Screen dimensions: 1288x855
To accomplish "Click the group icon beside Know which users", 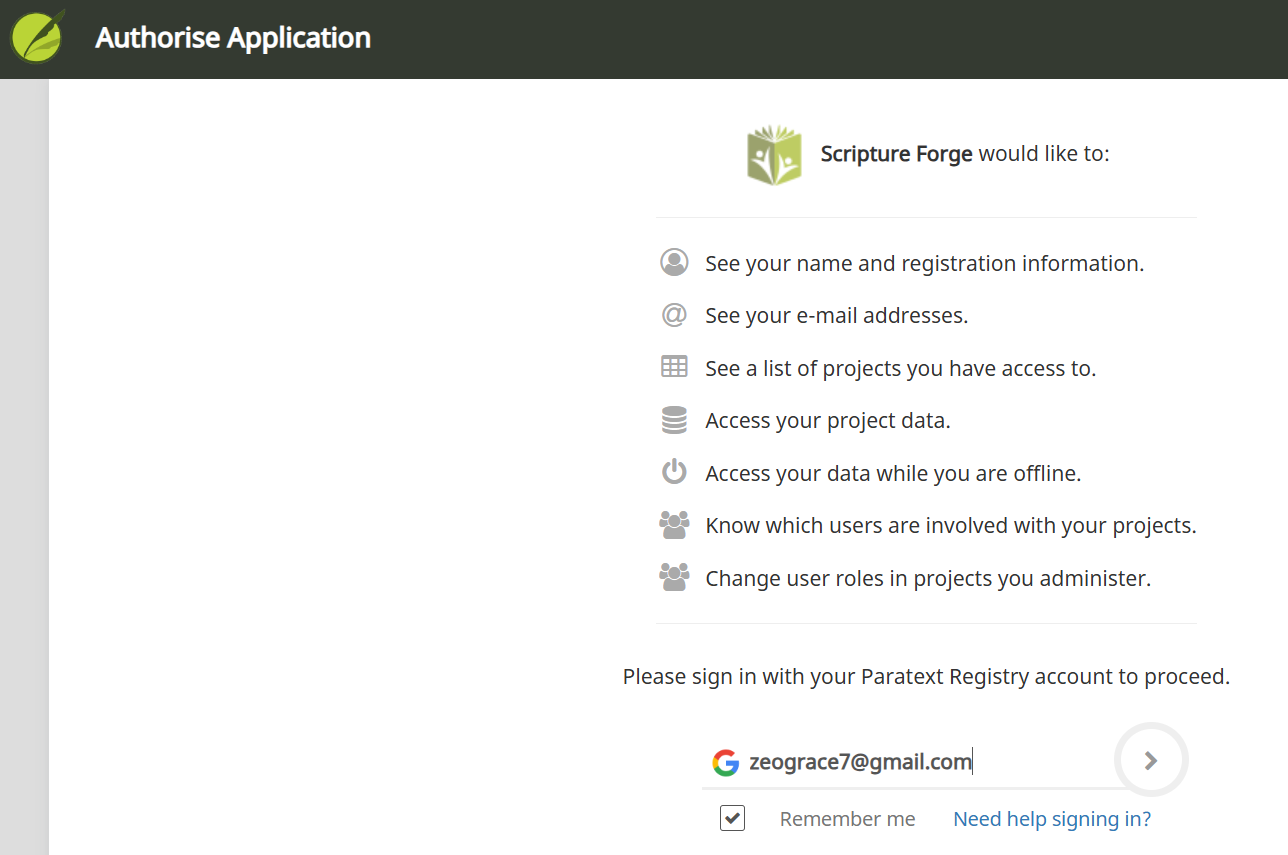I will [675, 524].
